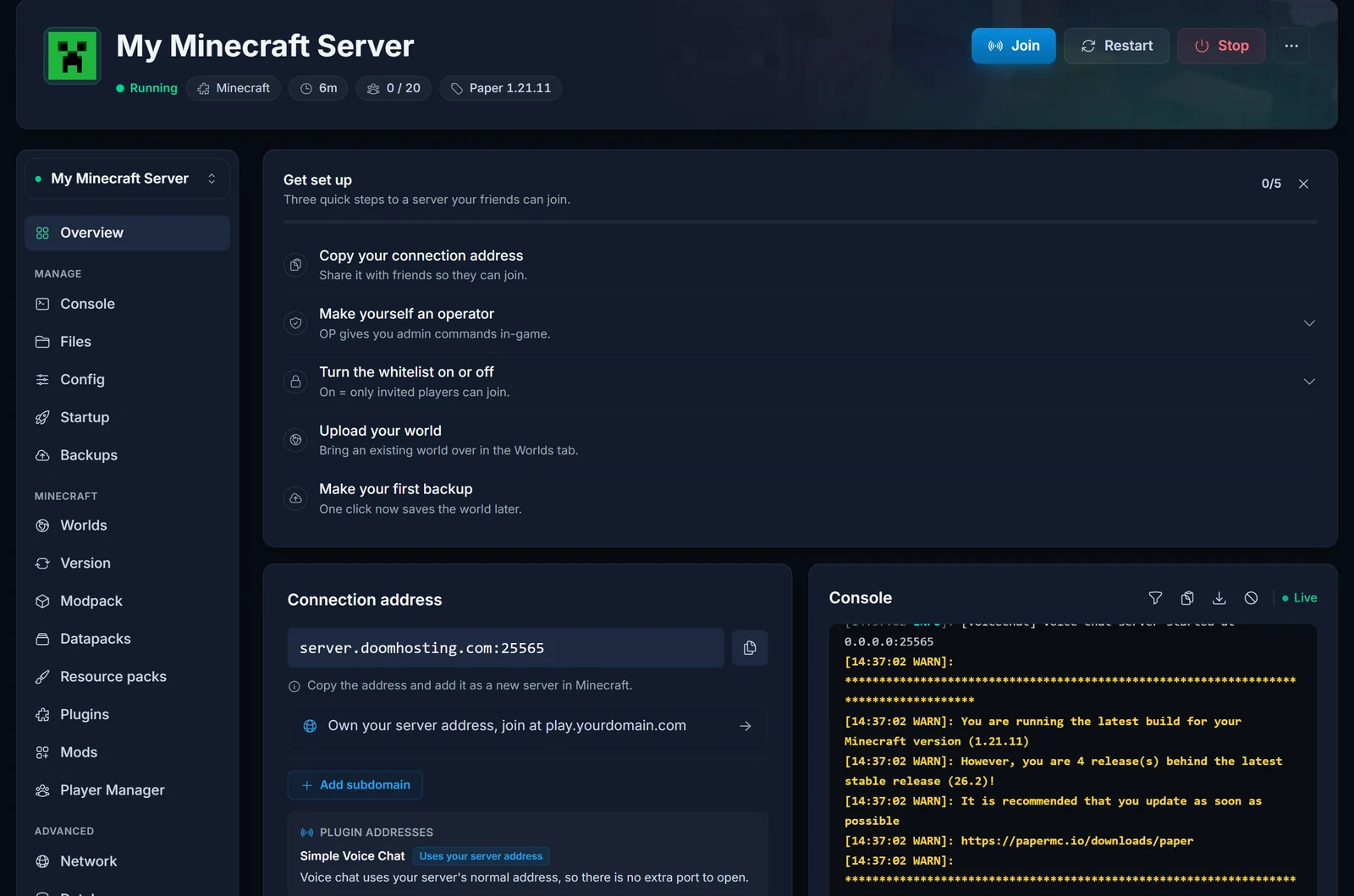Clear the console with the ban icon
Viewport: 1354px width, 896px height.
click(x=1251, y=598)
